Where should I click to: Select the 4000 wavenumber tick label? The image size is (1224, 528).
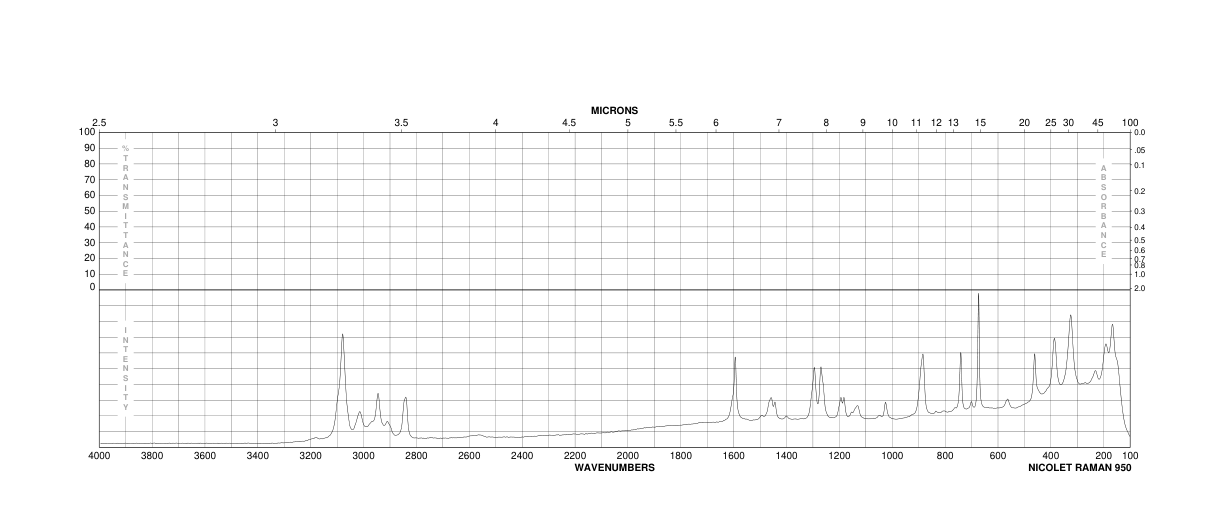click(x=99, y=456)
